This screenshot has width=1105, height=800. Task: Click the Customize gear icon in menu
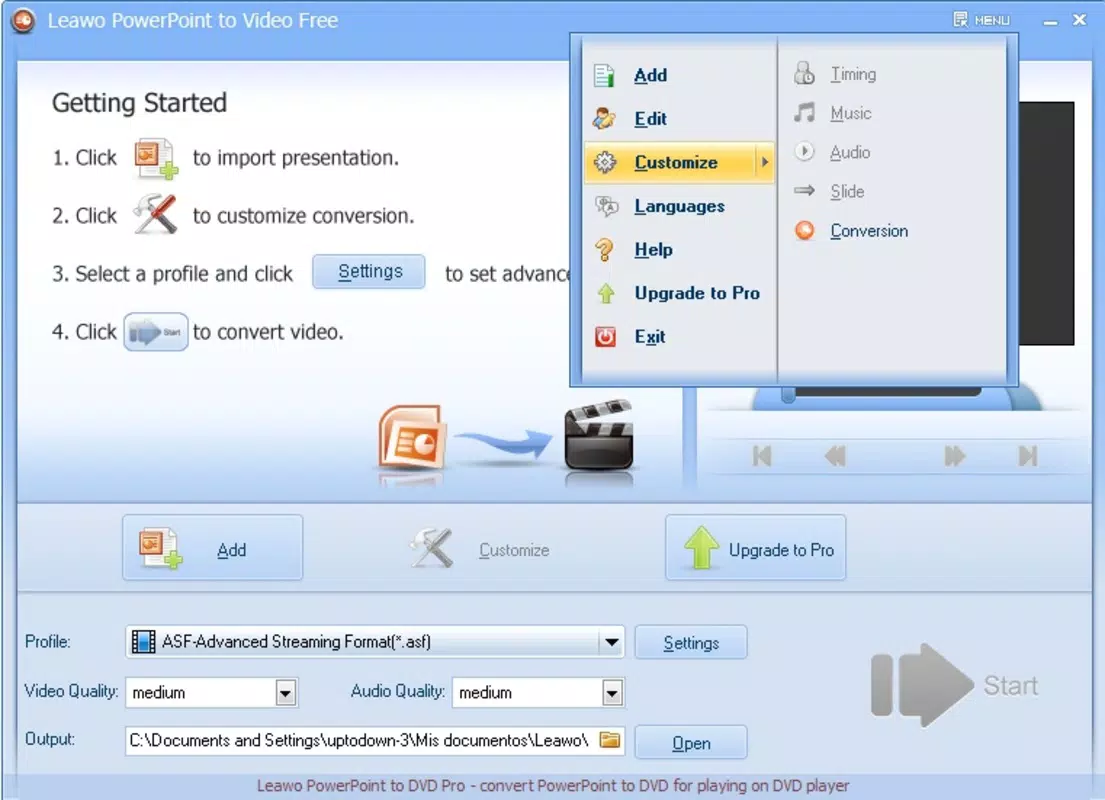point(605,162)
